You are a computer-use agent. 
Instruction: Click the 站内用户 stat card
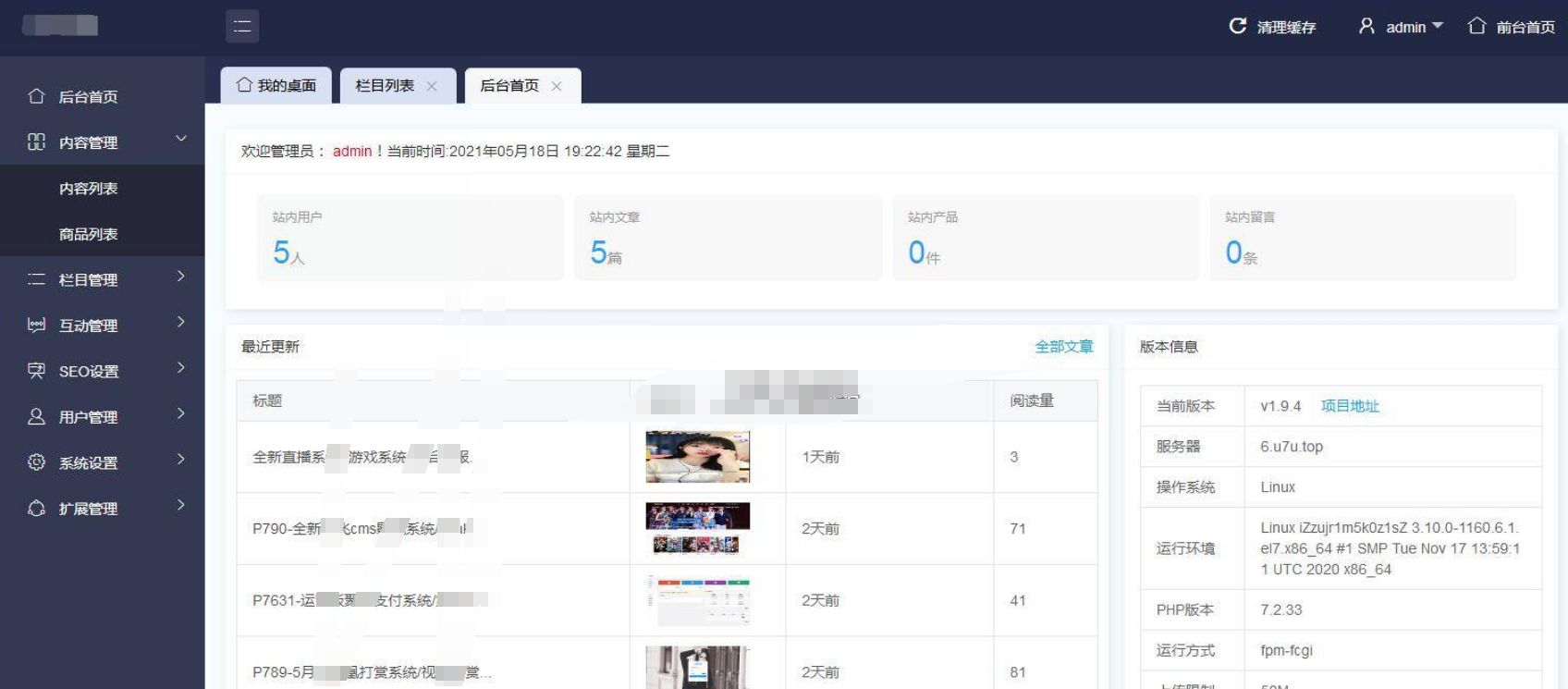pyautogui.click(x=410, y=238)
